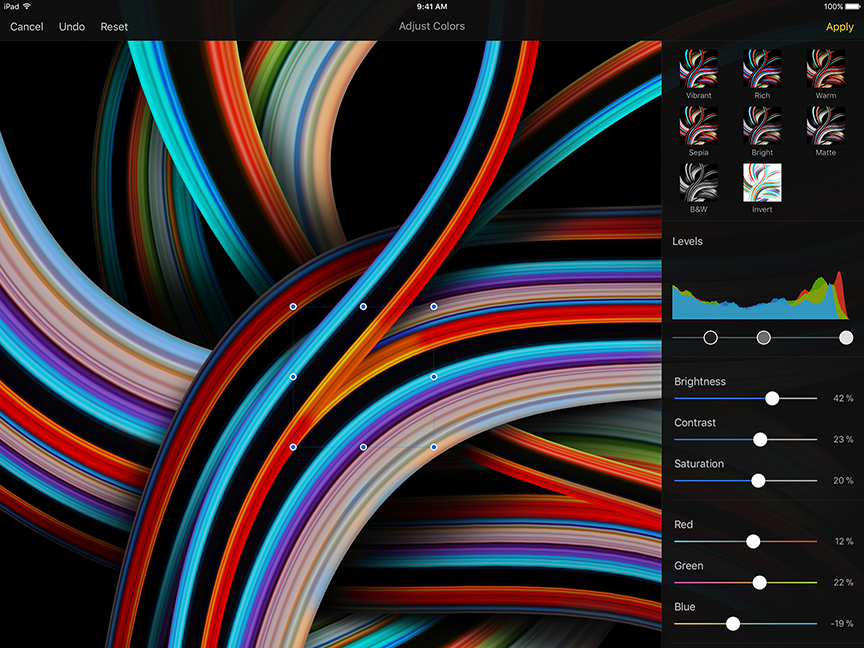Screen dimensions: 864x648
Task: Reset all color adjustments
Action: [x=113, y=26]
